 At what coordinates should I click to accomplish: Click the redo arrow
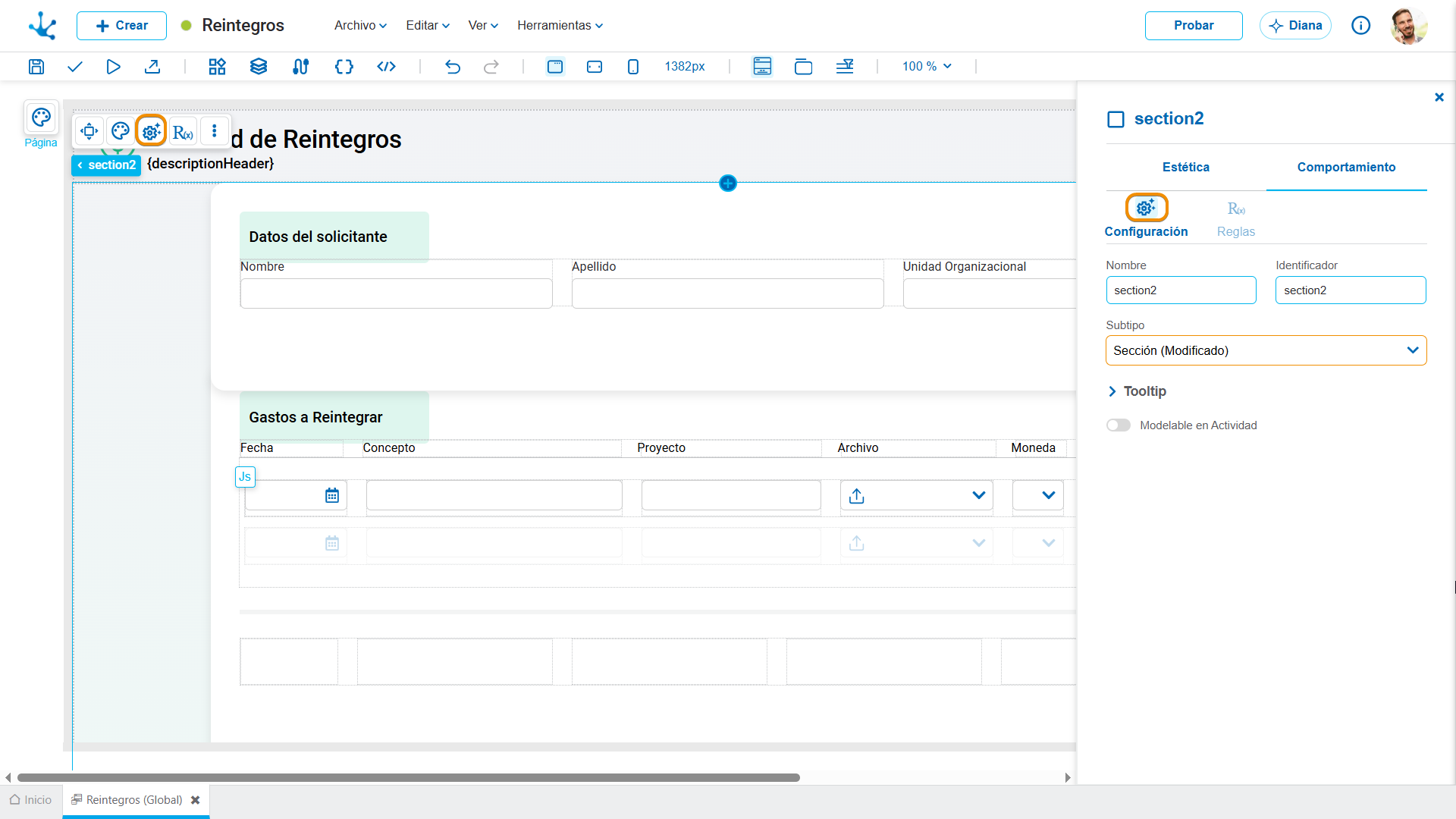[x=491, y=67]
